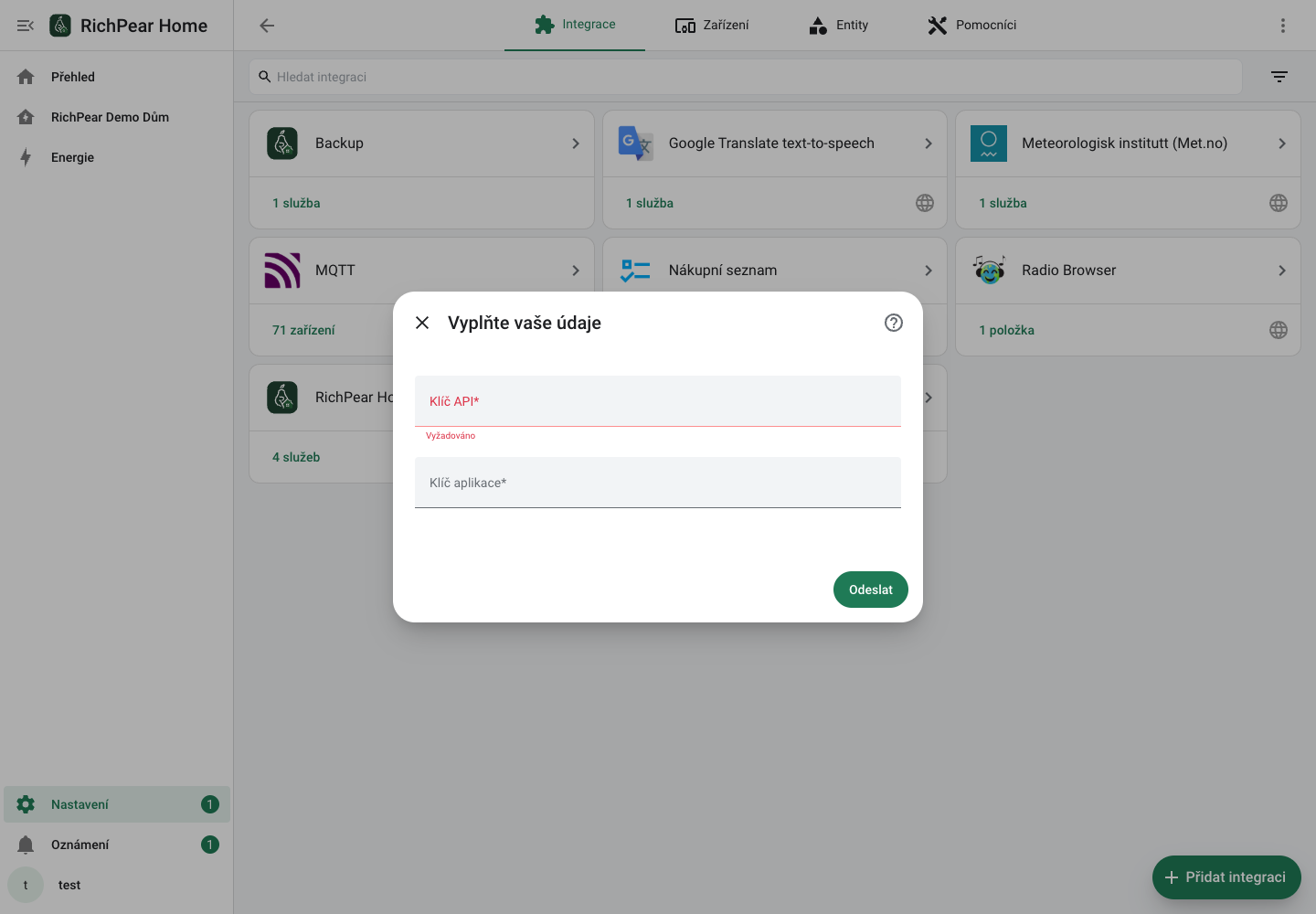Switch to the Integrace tab
Image resolution: width=1316 pixels, height=914 pixels.
(575, 25)
